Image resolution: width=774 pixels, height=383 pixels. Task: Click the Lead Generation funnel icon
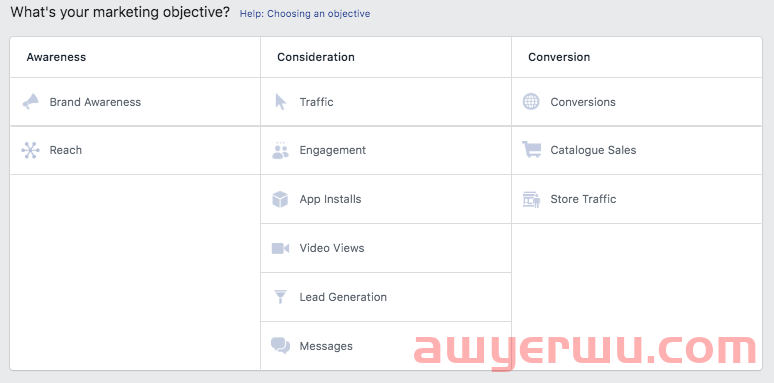tap(280, 297)
